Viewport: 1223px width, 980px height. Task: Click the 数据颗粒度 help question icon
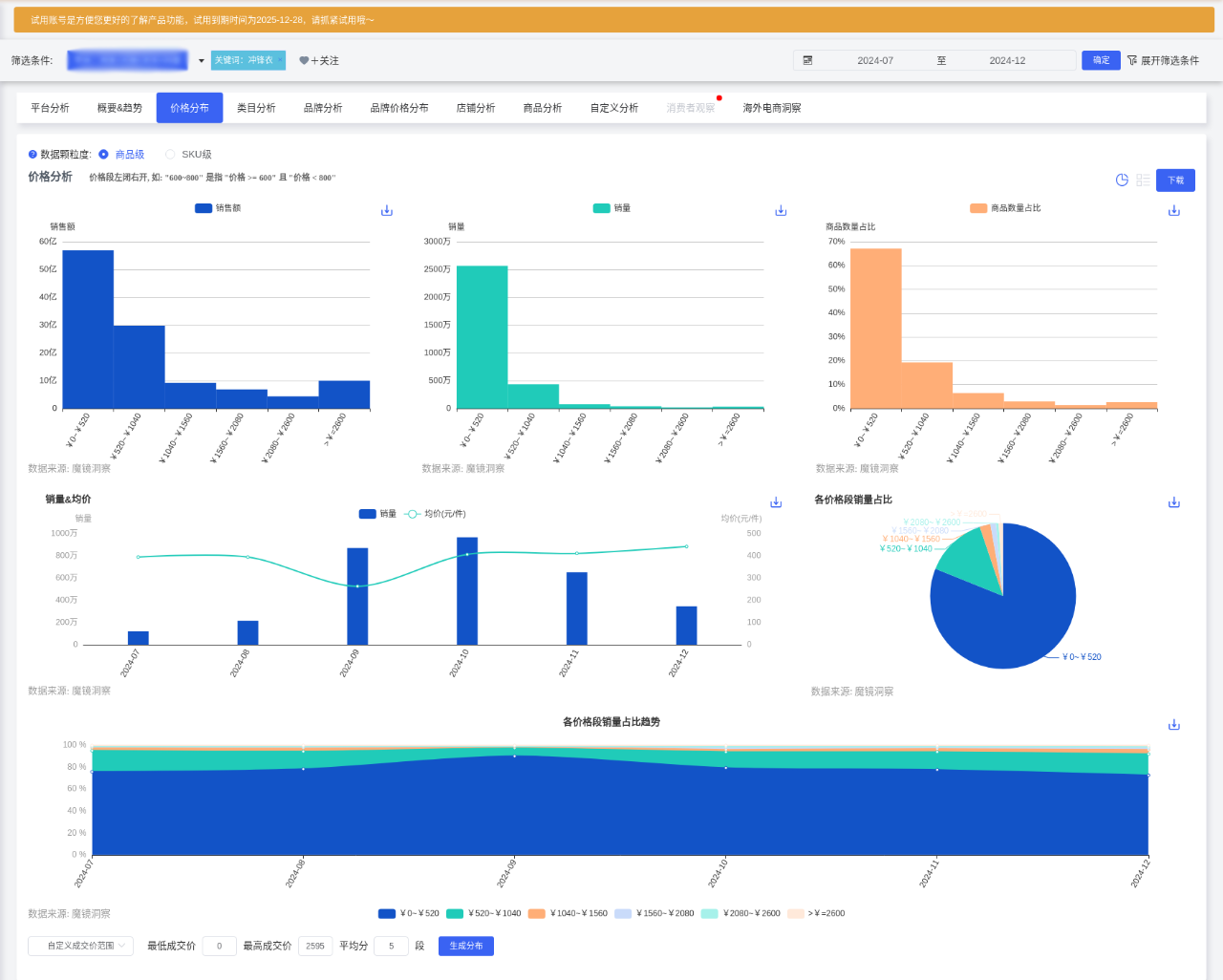pyautogui.click(x=32, y=154)
